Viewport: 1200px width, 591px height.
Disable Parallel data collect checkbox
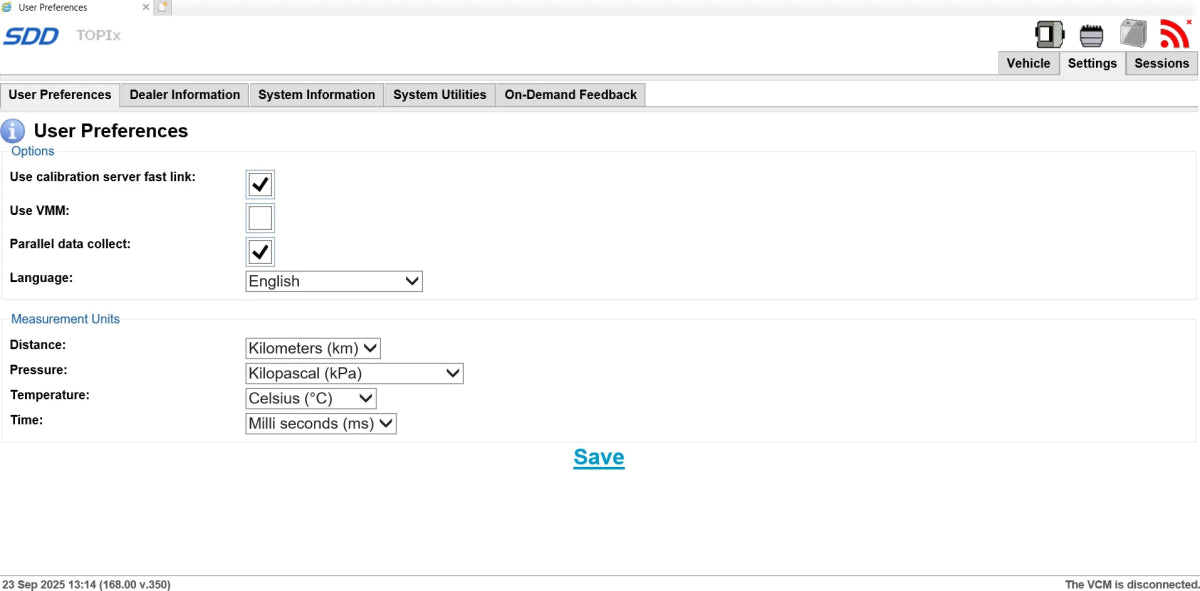[x=260, y=251]
